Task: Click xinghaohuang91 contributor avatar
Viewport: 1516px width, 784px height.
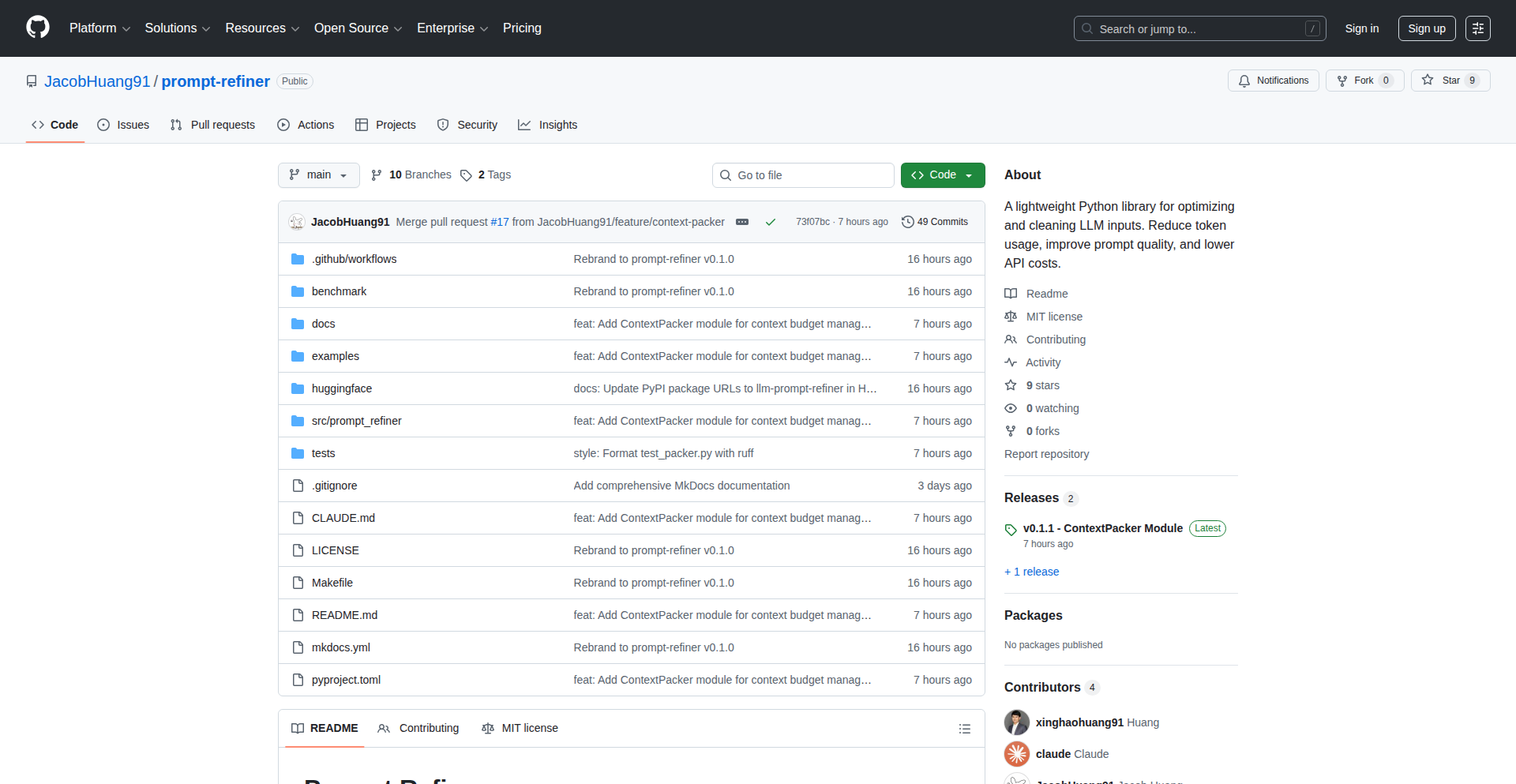Action: pyautogui.click(x=1017, y=722)
